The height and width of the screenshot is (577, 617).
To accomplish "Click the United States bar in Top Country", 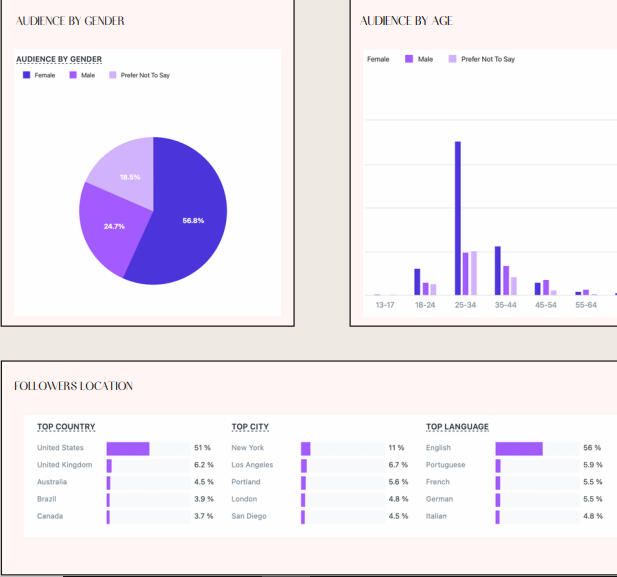I will (x=128, y=448).
